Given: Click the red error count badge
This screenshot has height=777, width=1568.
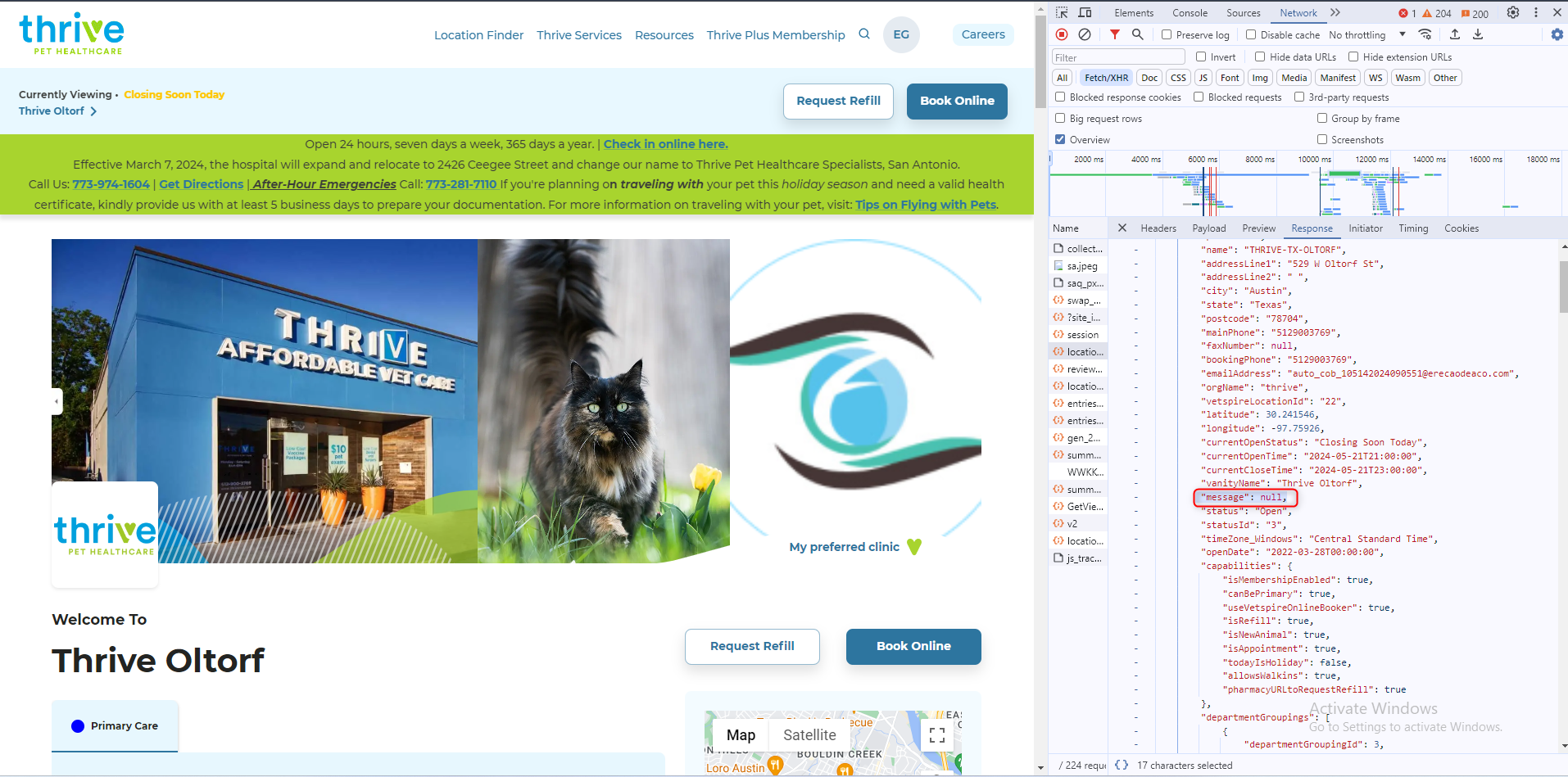Looking at the screenshot, I should [1407, 13].
